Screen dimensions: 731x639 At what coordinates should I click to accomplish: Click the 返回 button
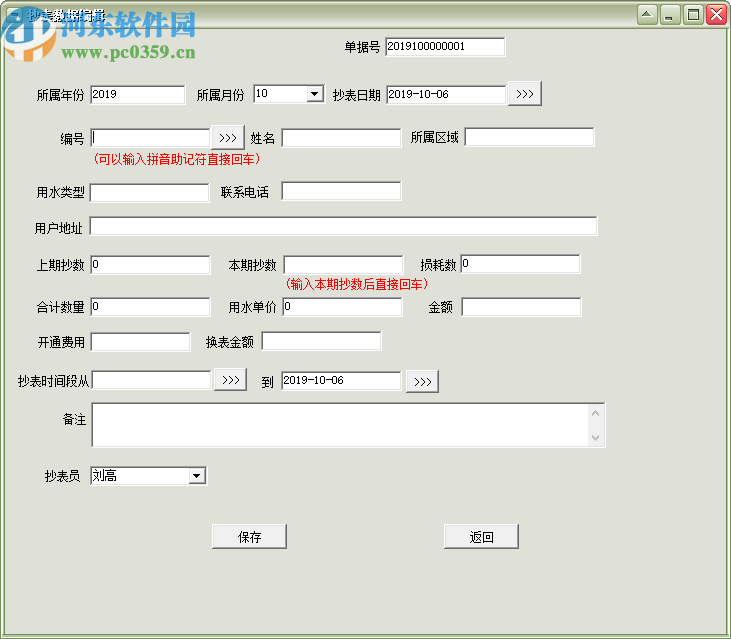(x=481, y=536)
